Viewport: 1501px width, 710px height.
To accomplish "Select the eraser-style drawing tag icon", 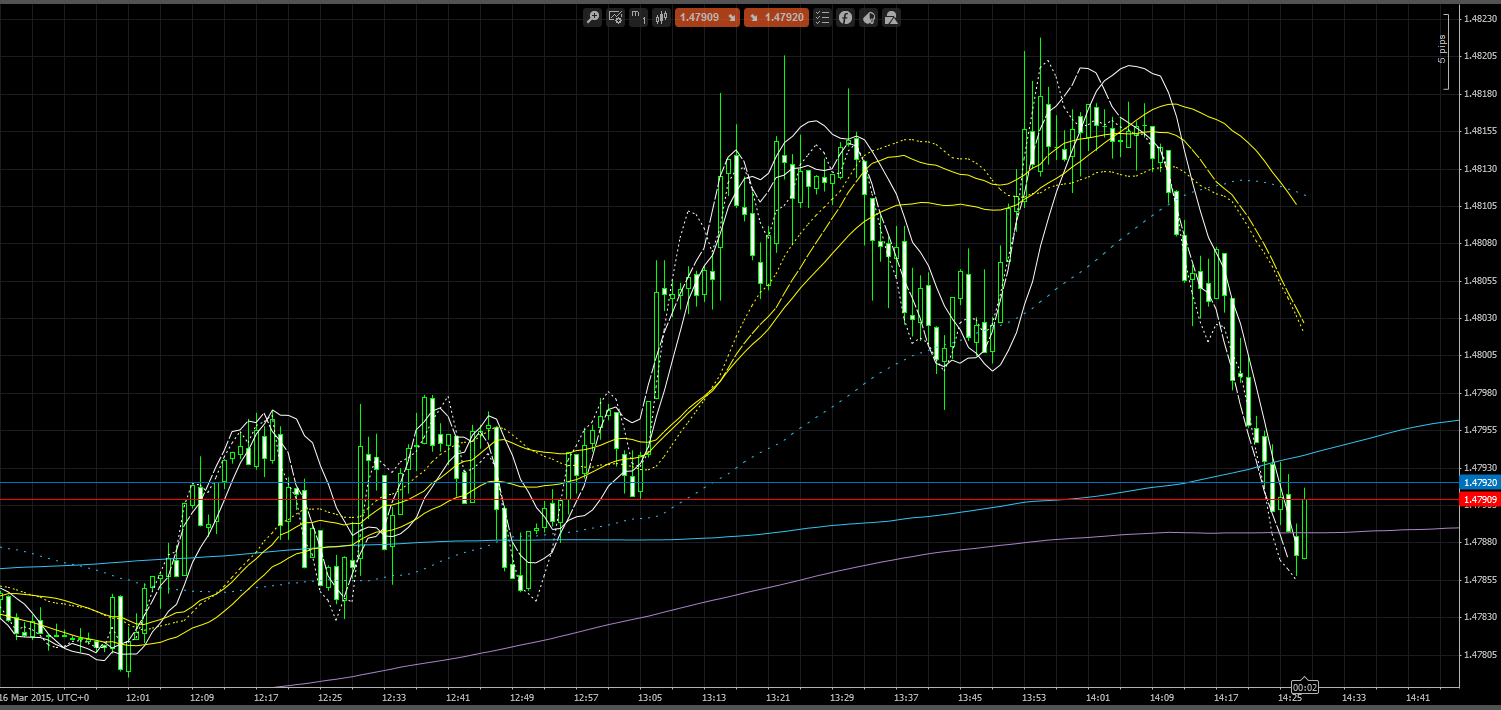I will point(868,17).
